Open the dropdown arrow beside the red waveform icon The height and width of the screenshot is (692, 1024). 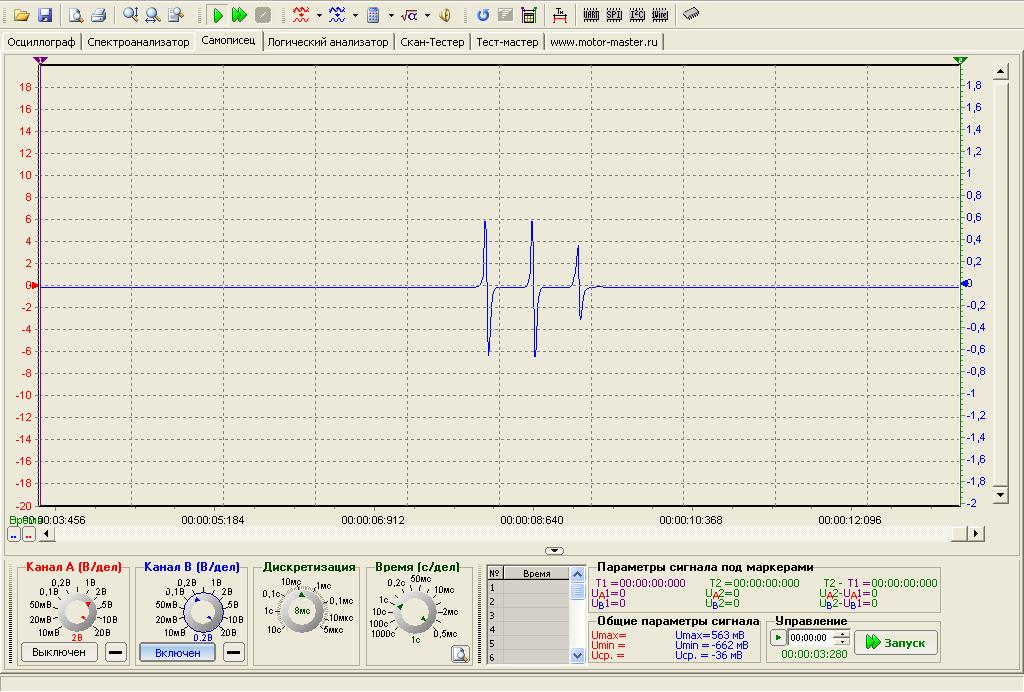coord(319,15)
